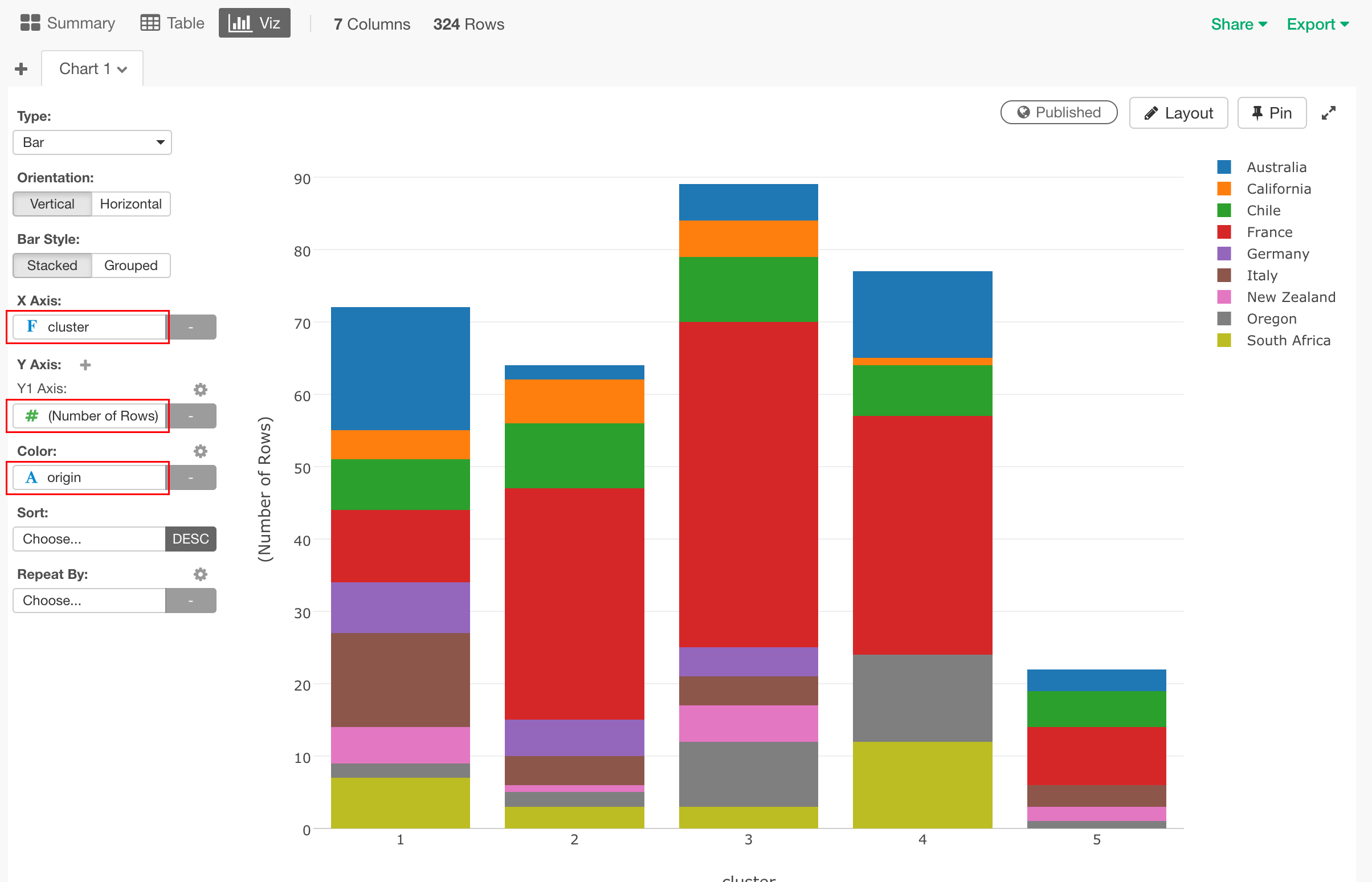The width and height of the screenshot is (1372, 882).
Task: Click the DESC sort order button
Action: click(x=190, y=538)
